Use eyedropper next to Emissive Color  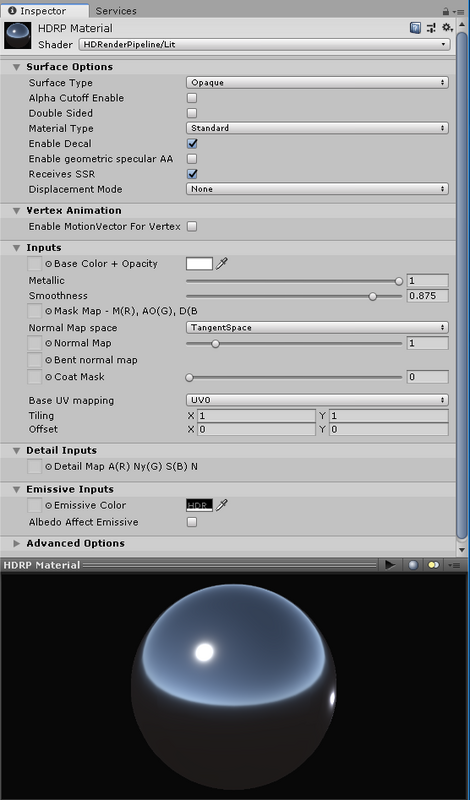click(221, 505)
